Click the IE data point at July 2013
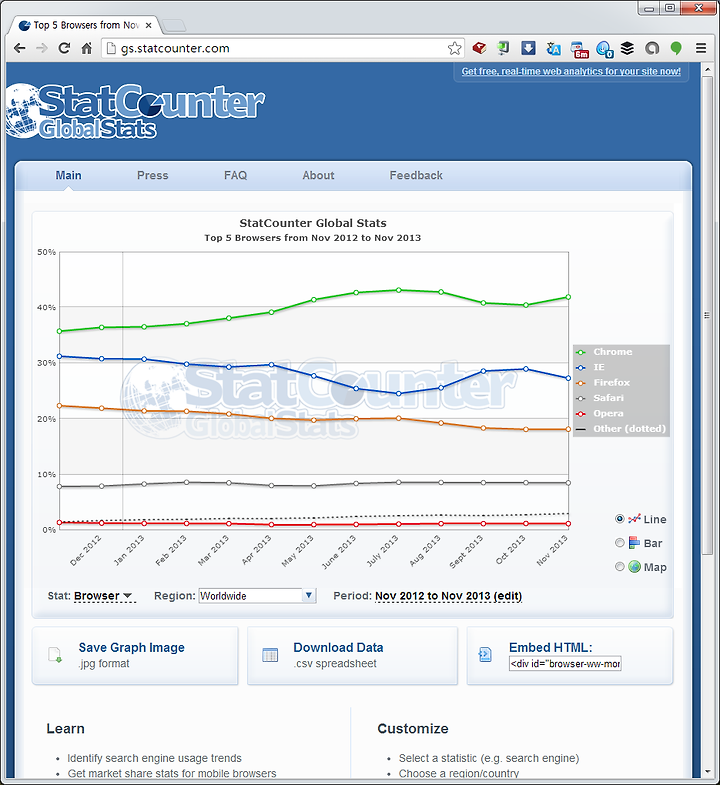The height and width of the screenshot is (785, 720). pos(399,394)
